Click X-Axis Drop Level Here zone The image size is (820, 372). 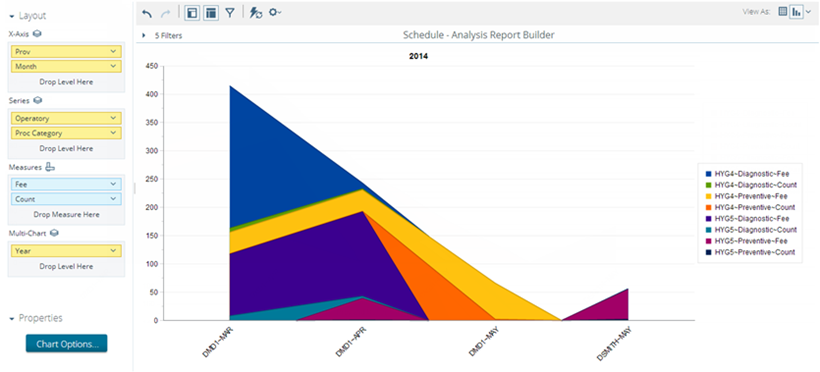pyautogui.click(x=66, y=82)
